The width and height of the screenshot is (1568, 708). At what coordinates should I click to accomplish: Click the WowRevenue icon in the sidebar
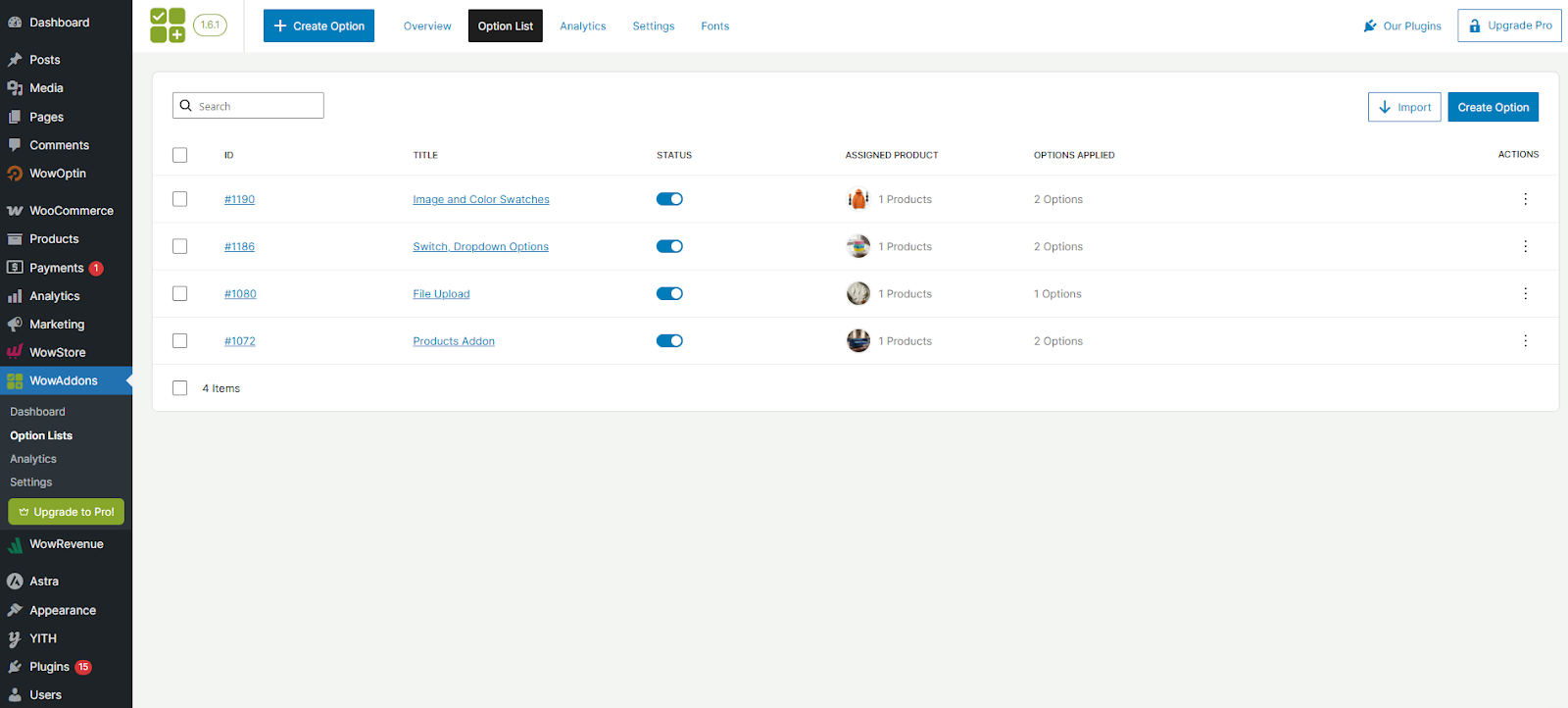tap(15, 544)
